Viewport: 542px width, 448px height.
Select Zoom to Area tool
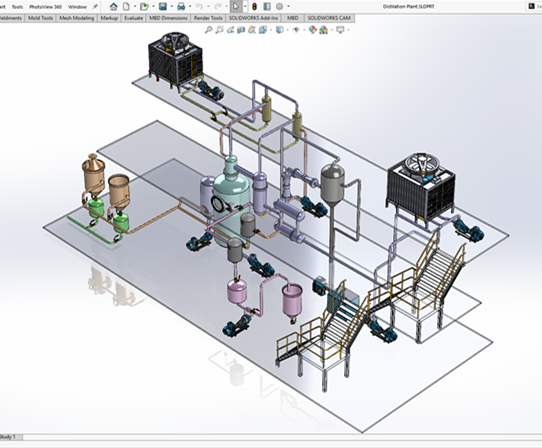pos(219,30)
